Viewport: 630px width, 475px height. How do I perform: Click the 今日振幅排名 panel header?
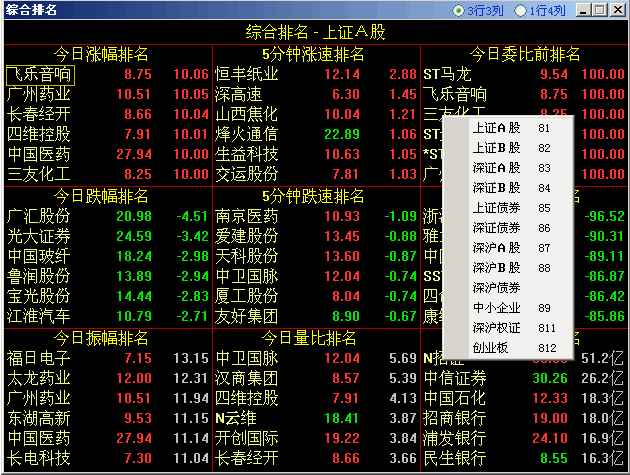(101, 338)
